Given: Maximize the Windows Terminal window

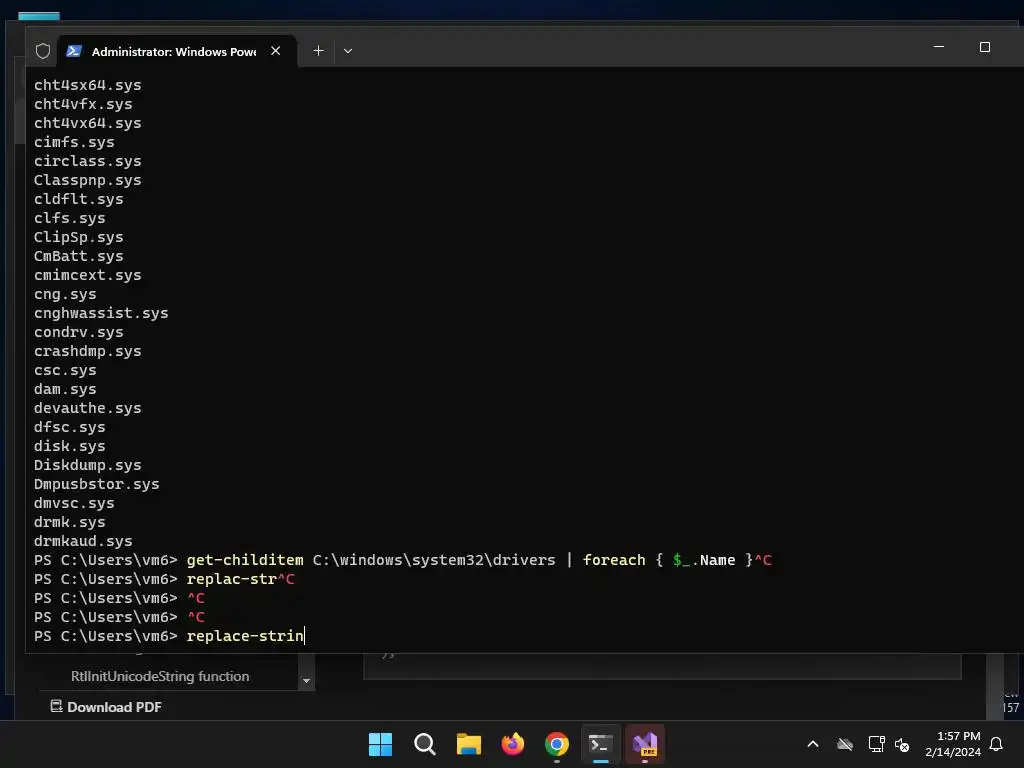Looking at the screenshot, I should pyautogui.click(x=985, y=47).
